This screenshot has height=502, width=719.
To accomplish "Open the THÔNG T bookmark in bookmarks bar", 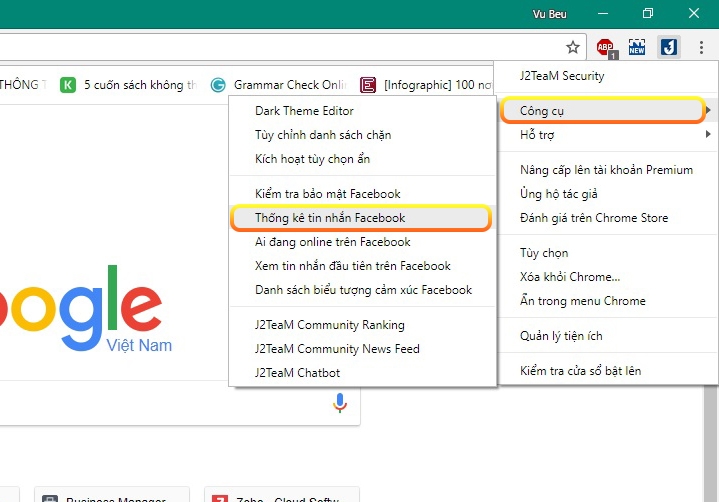I will click(x=23, y=85).
